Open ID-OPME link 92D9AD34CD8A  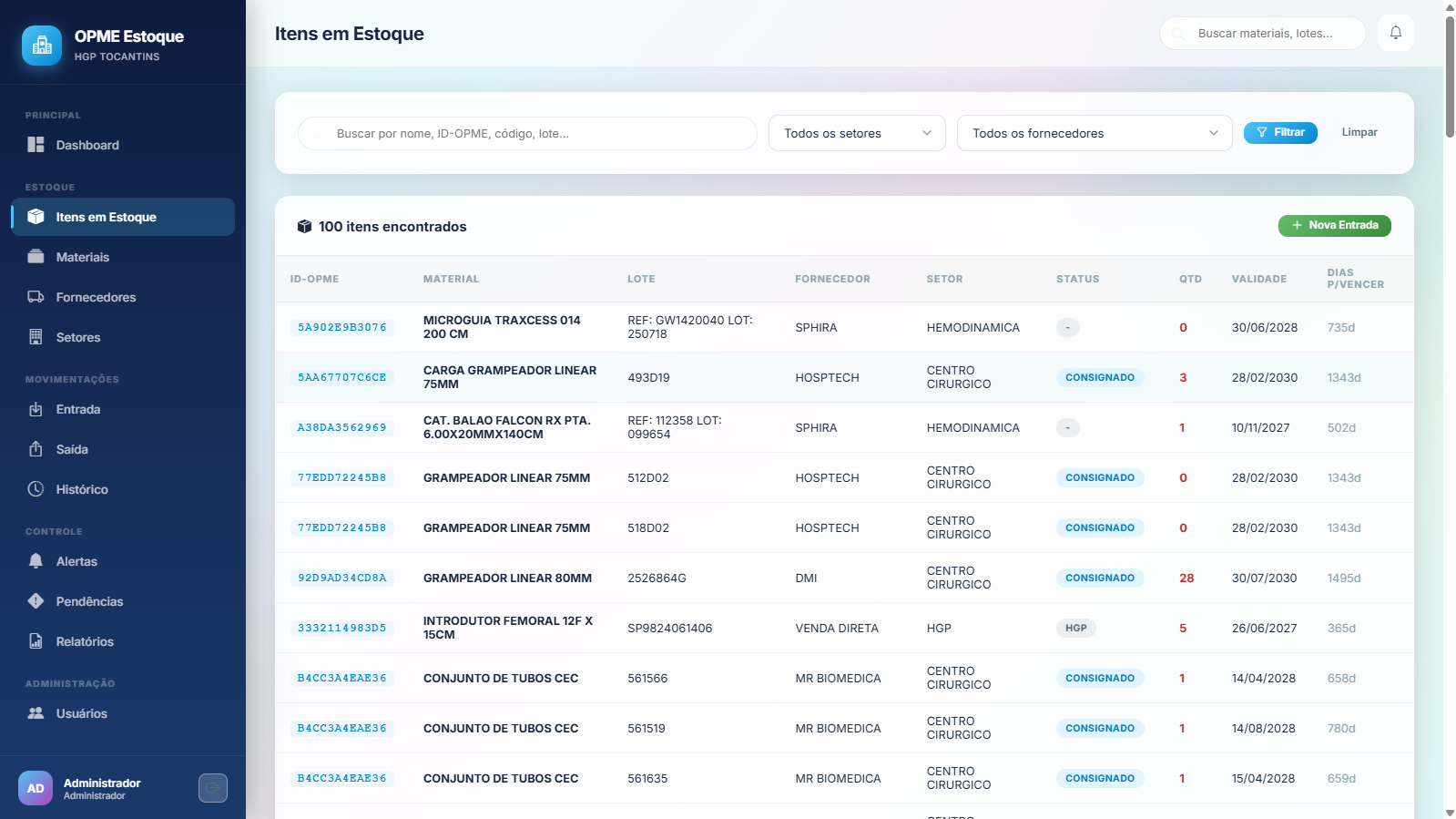342,578
